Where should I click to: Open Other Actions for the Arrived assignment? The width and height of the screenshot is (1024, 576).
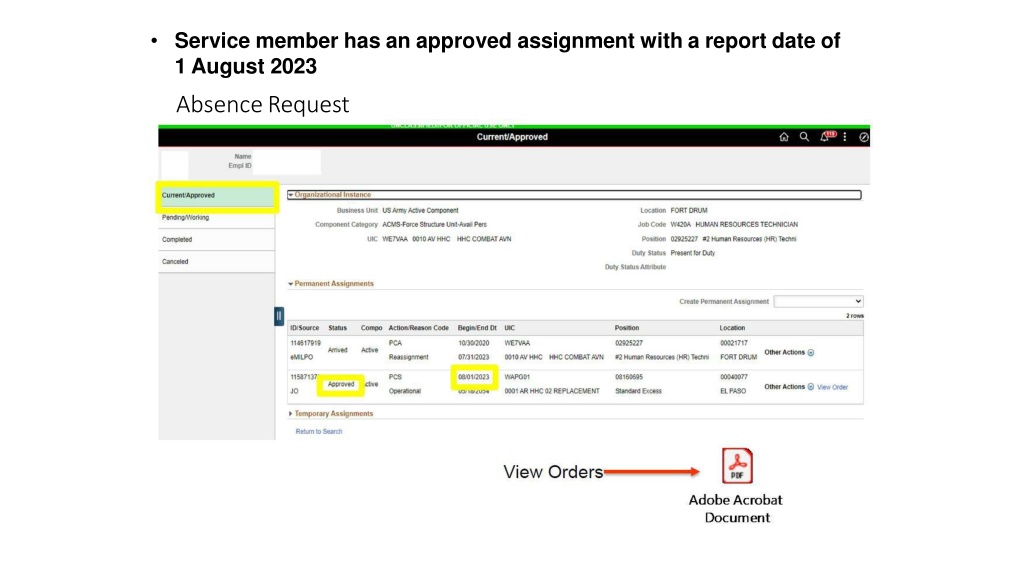click(x=789, y=353)
